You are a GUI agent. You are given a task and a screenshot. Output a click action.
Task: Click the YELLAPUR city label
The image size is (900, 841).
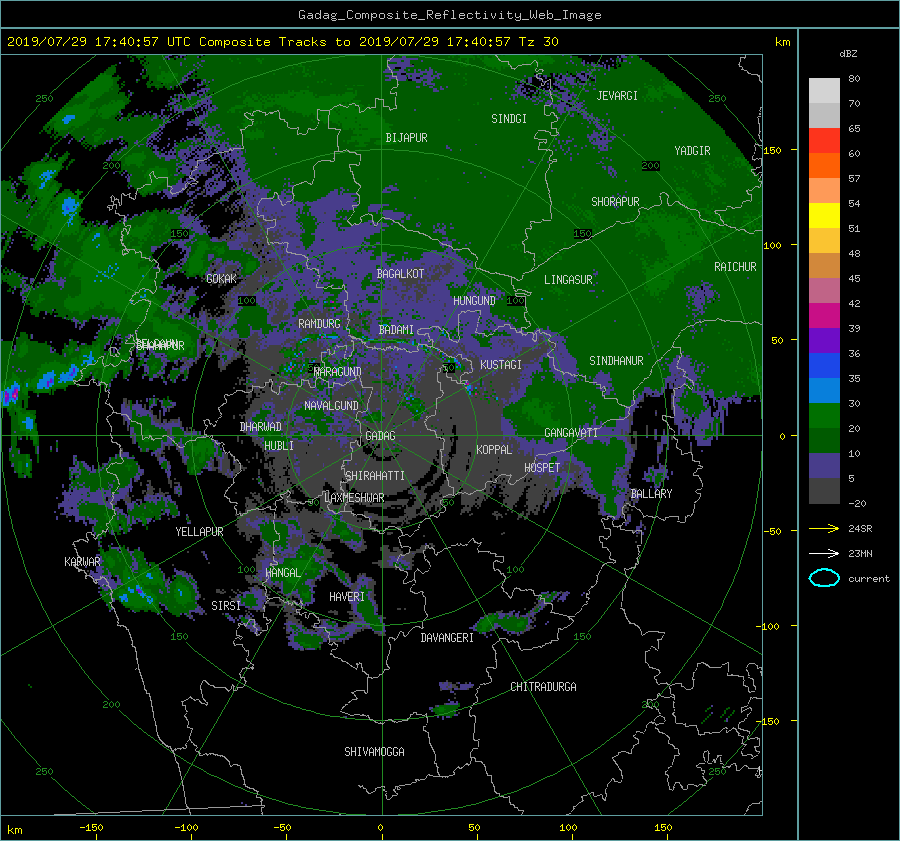[199, 532]
